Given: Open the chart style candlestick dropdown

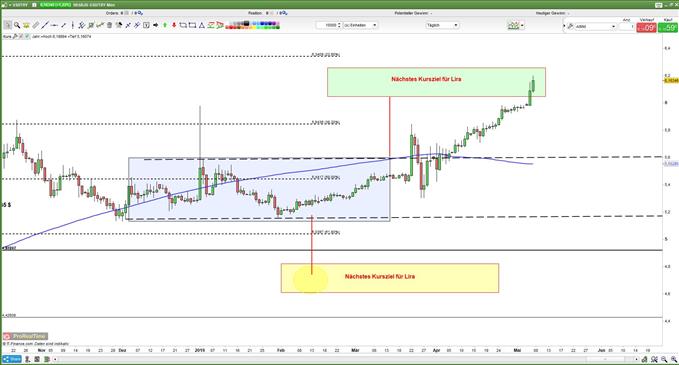Looking at the screenshot, I should pyautogui.click(x=516, y=26).
